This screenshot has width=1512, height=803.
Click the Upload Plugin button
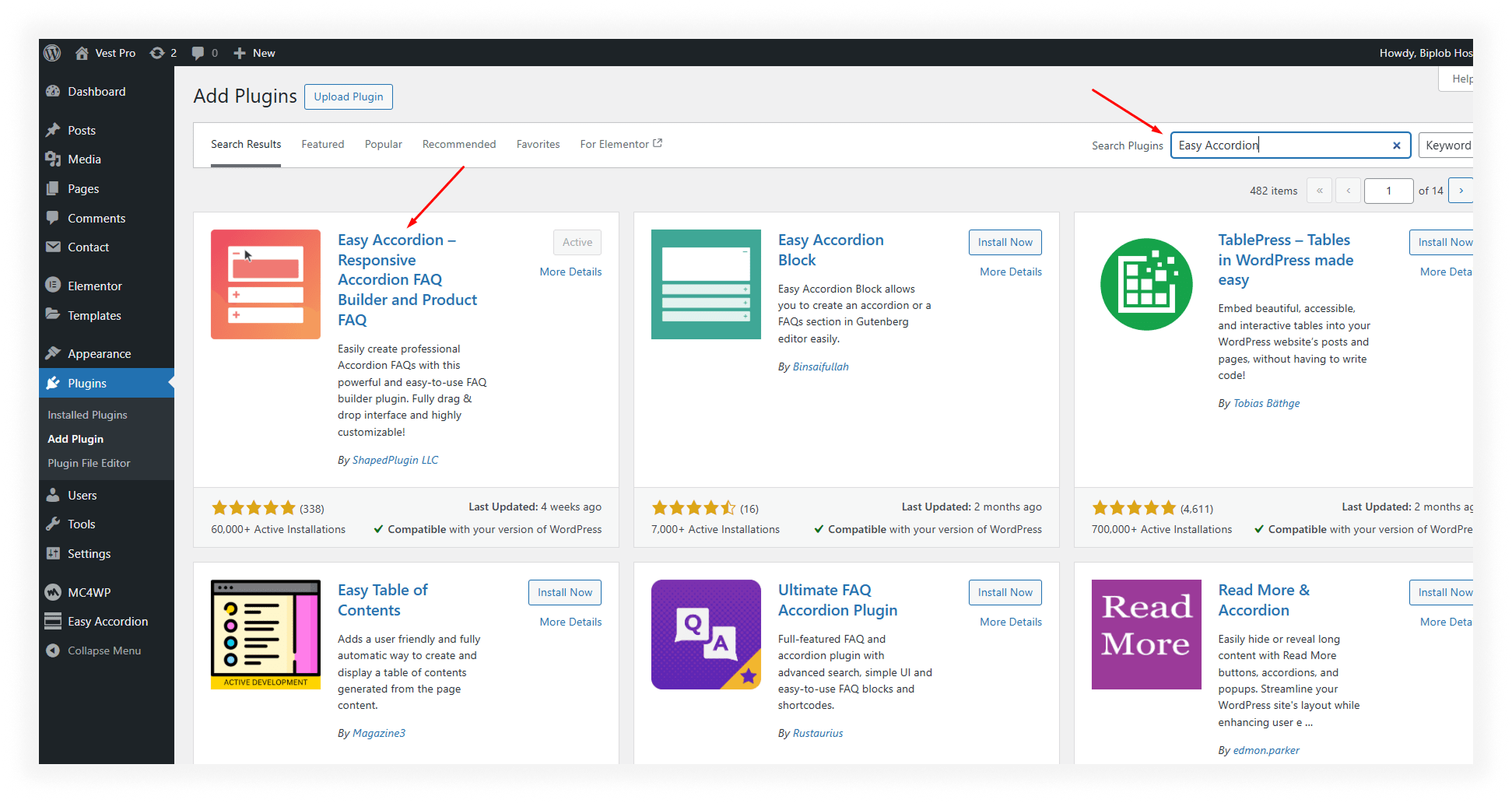coord(349,96)
